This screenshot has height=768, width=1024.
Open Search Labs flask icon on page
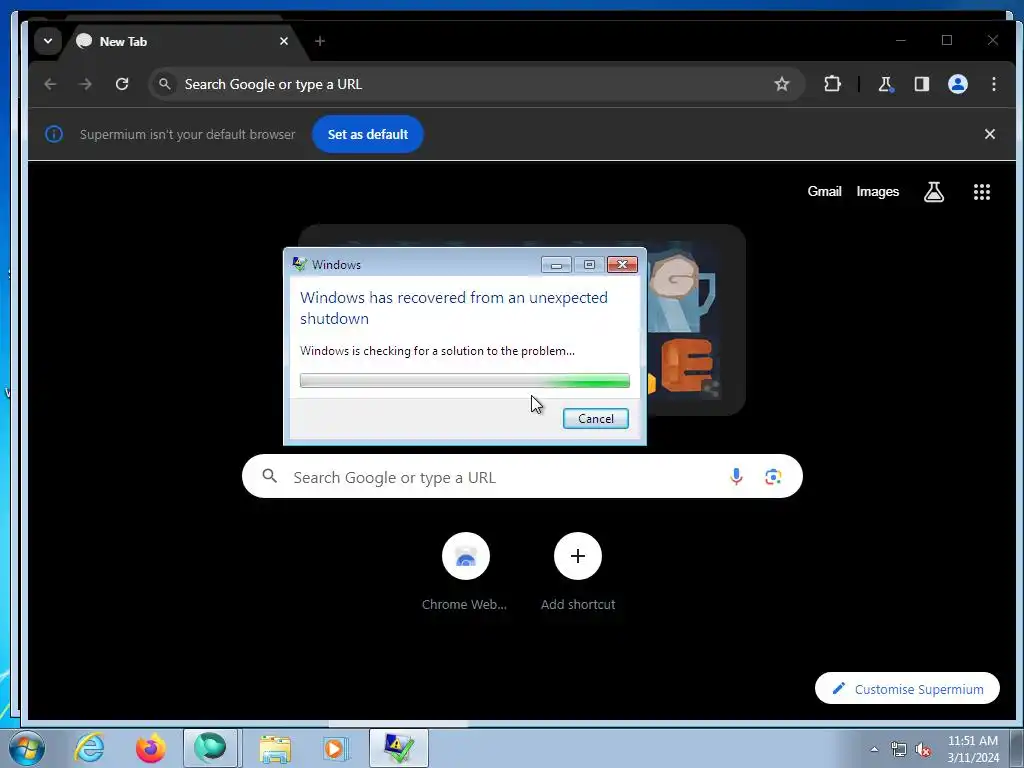[933, 191]
